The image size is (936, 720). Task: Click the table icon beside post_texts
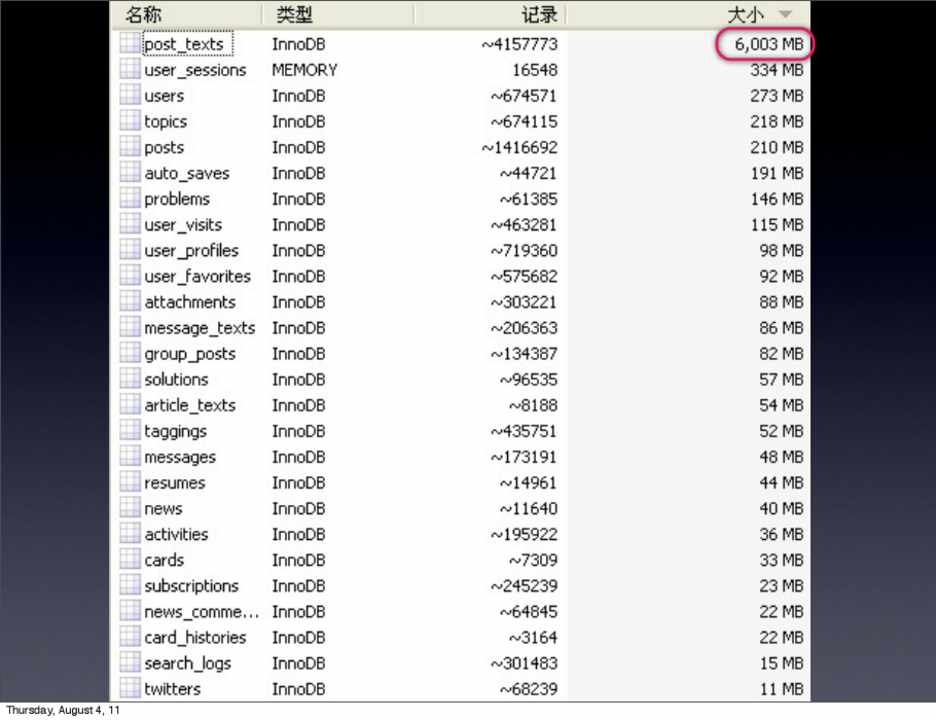[x=129, y=44]
